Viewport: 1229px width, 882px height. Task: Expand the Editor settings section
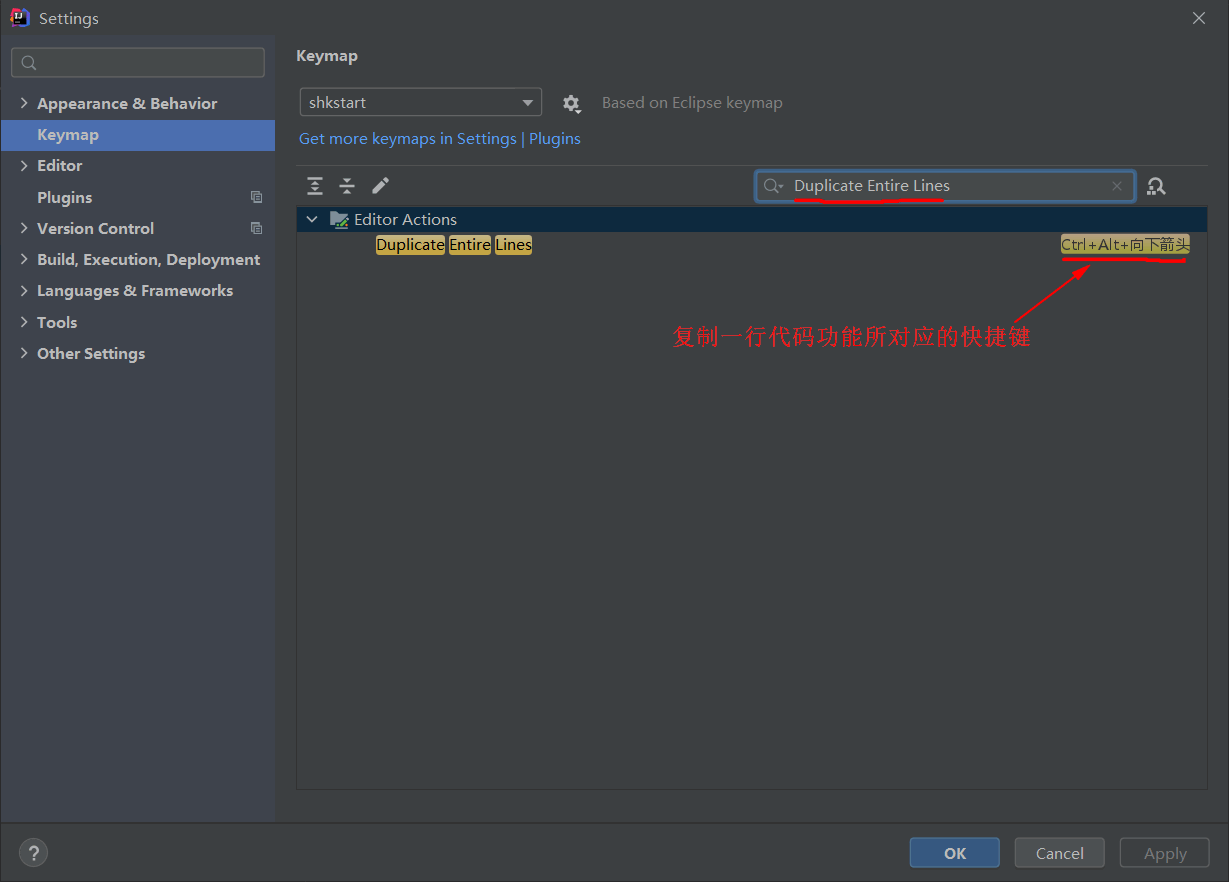pos(24,165)
